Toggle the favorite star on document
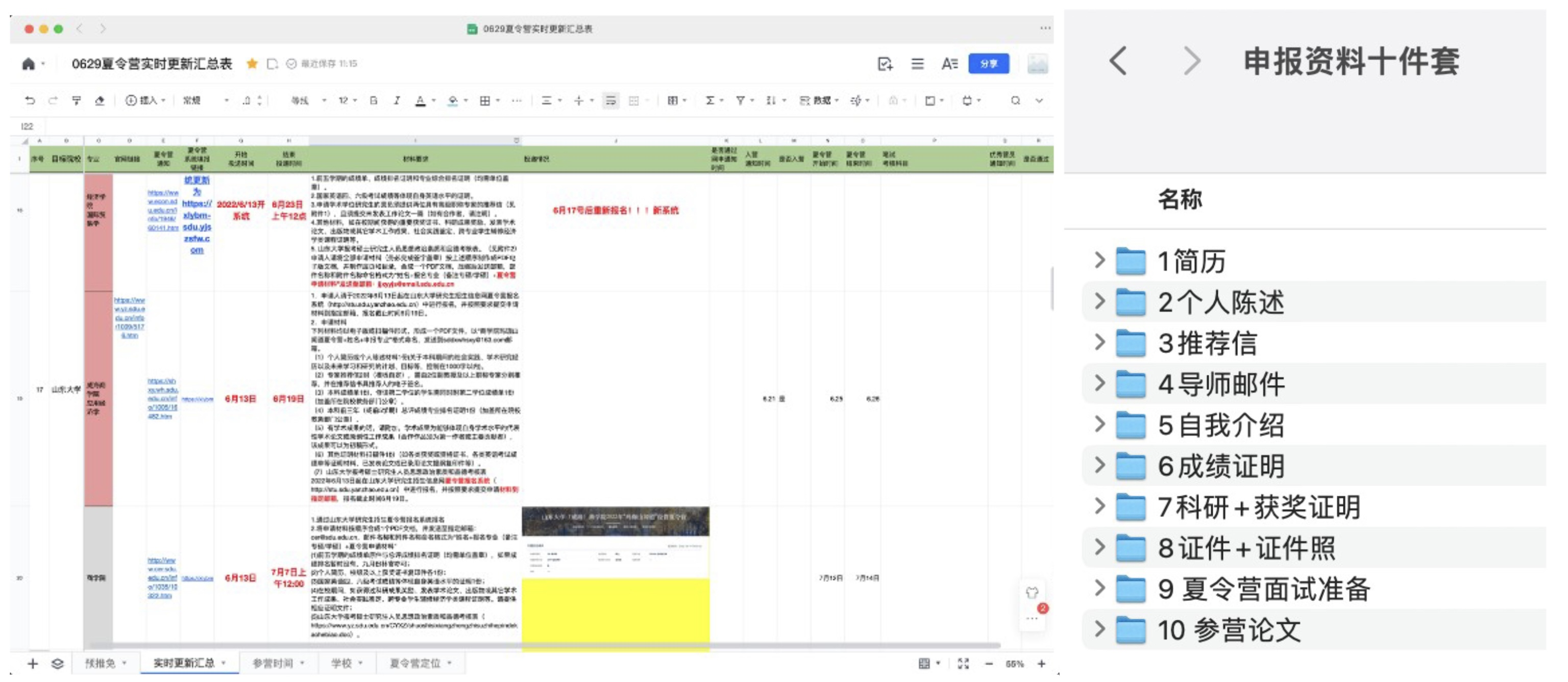The height and width of the screenshot is (682, 1568). coord(252,63)
